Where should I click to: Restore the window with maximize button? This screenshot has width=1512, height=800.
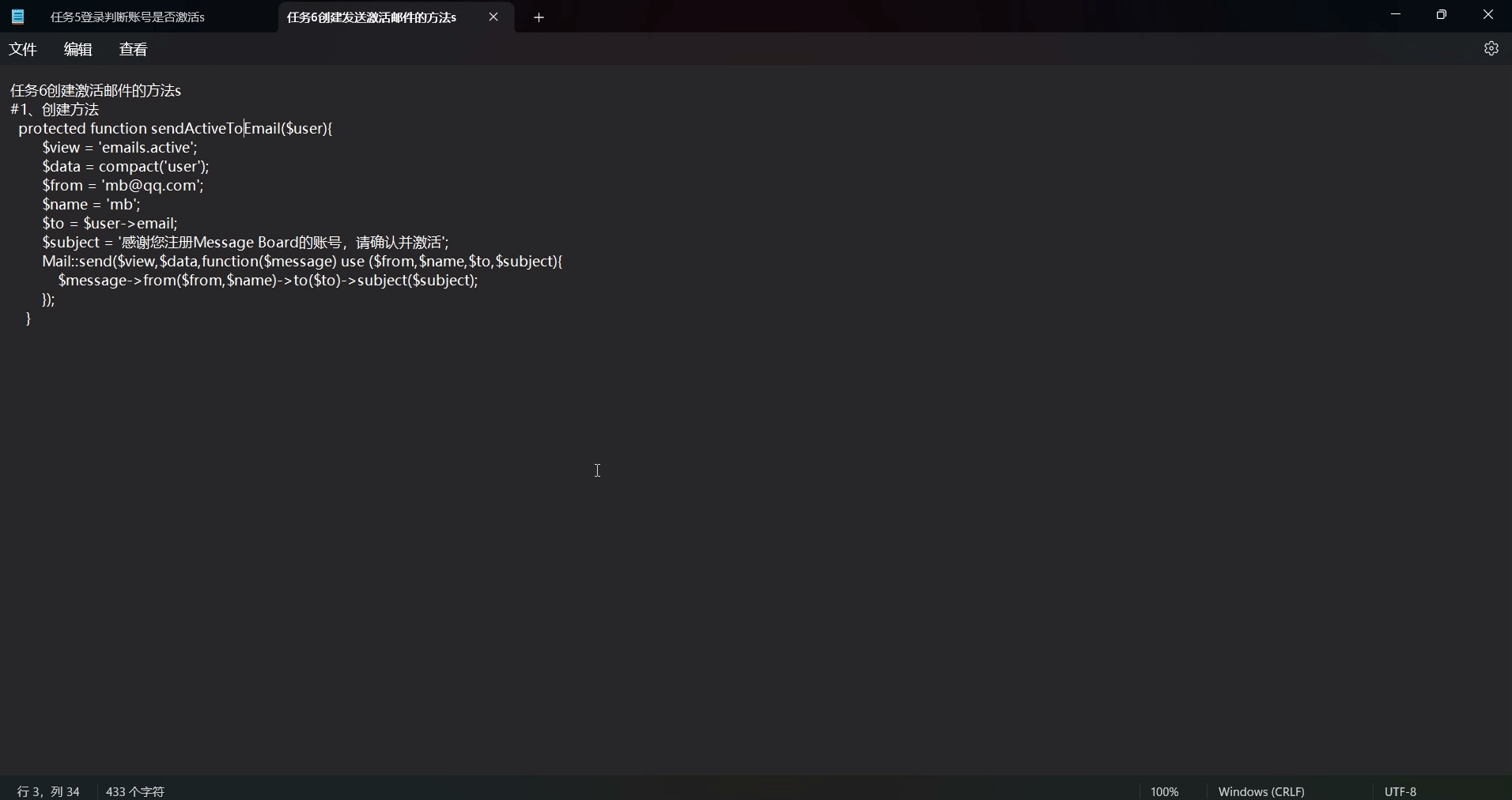click(1442, 14)
